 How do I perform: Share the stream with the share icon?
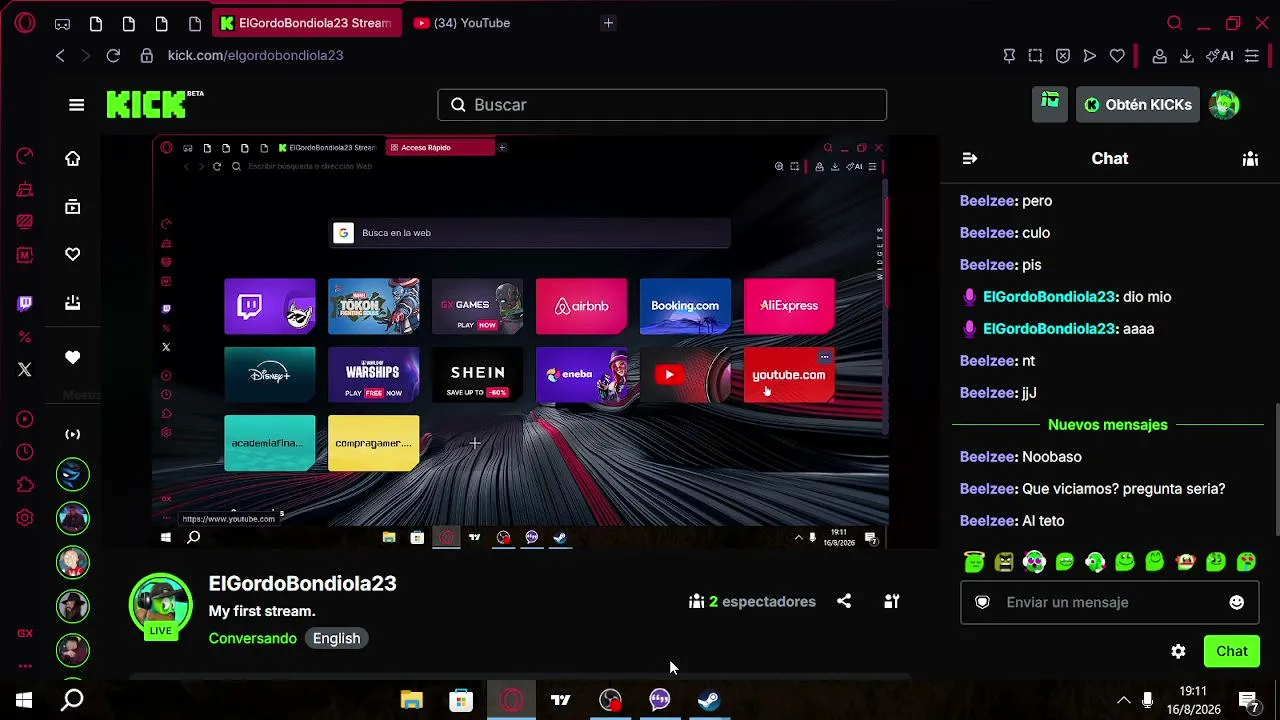coord(844,601)
